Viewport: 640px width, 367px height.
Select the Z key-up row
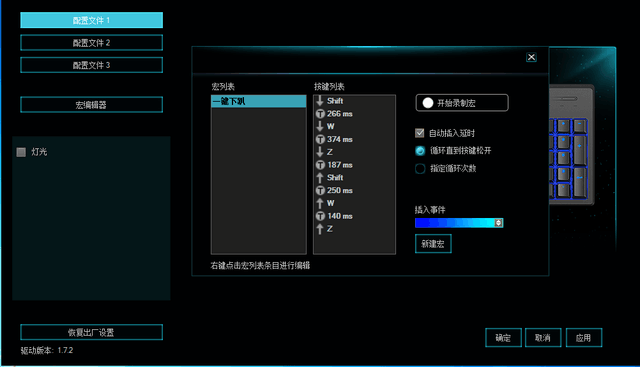(354, 229)
